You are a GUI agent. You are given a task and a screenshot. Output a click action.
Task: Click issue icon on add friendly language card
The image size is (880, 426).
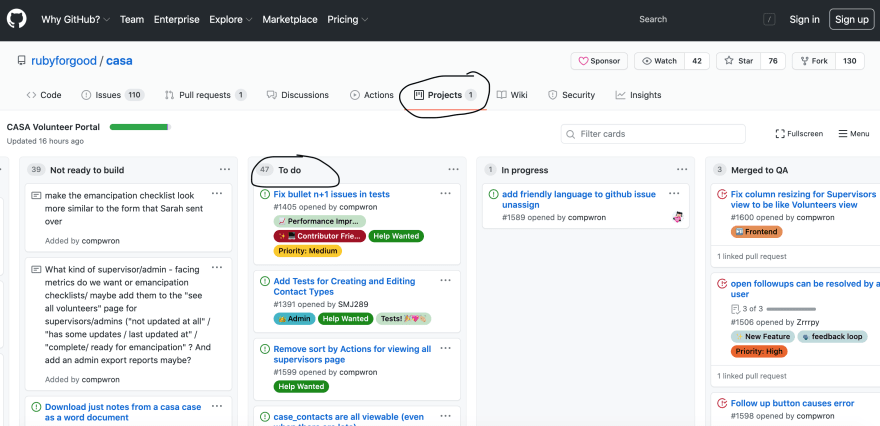pyautogui.click(x=493, y=194)
